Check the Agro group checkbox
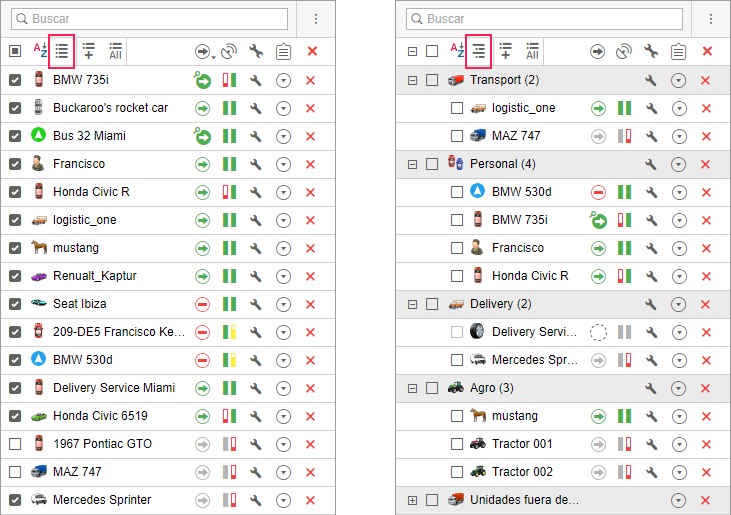Viewport: 731px width, 515px height. coord(432,388)
